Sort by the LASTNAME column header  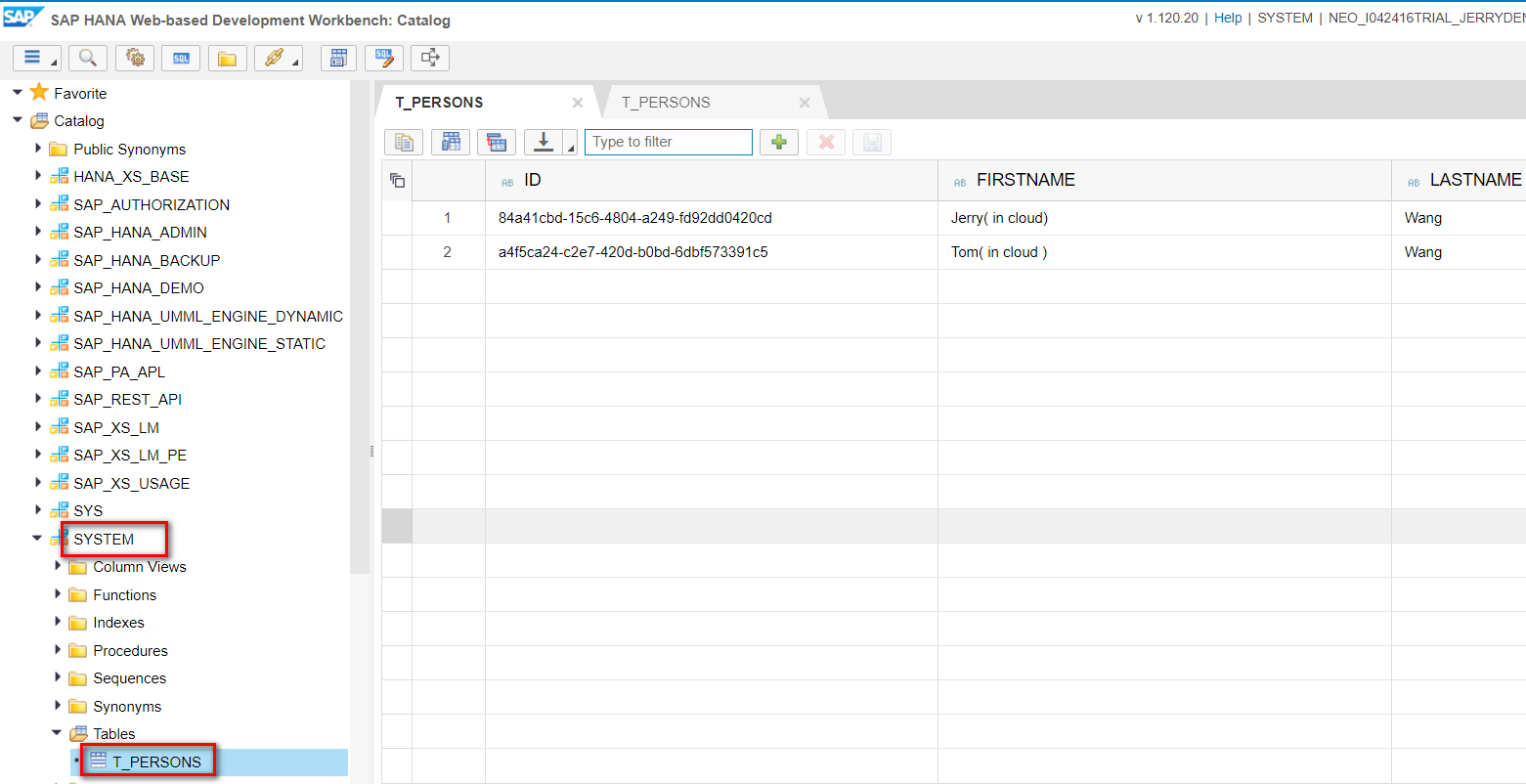pos(1459,180)
